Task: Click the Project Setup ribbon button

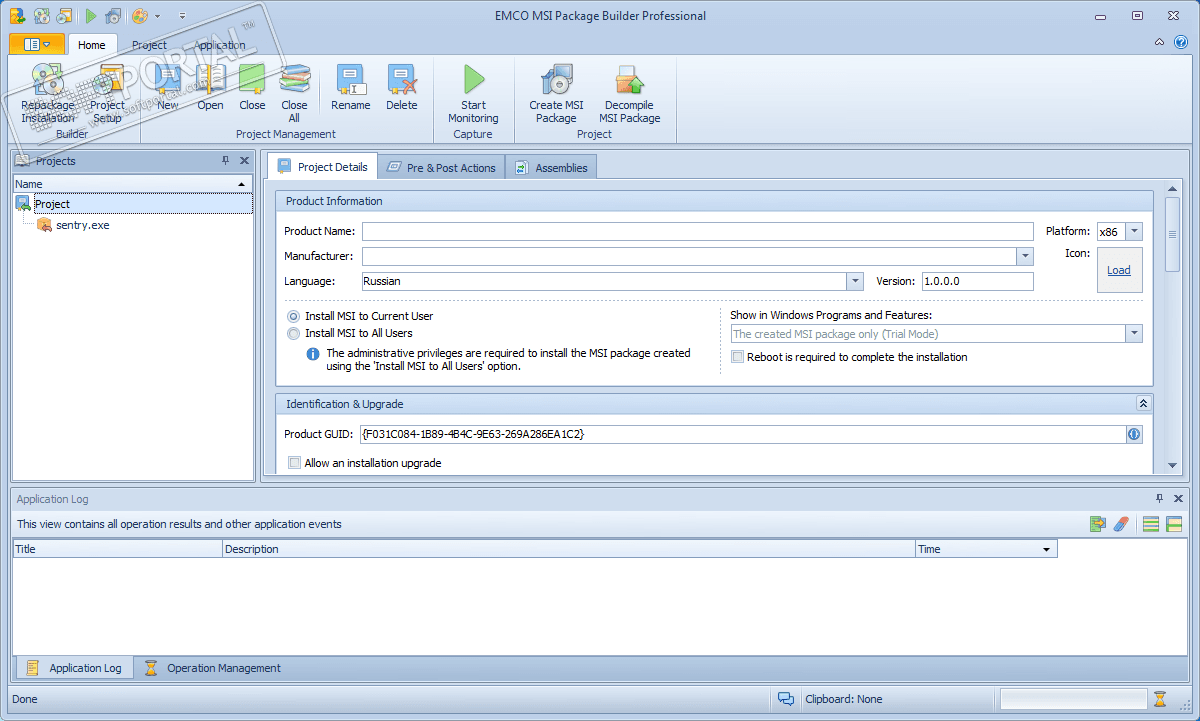Action: point(107,94)
